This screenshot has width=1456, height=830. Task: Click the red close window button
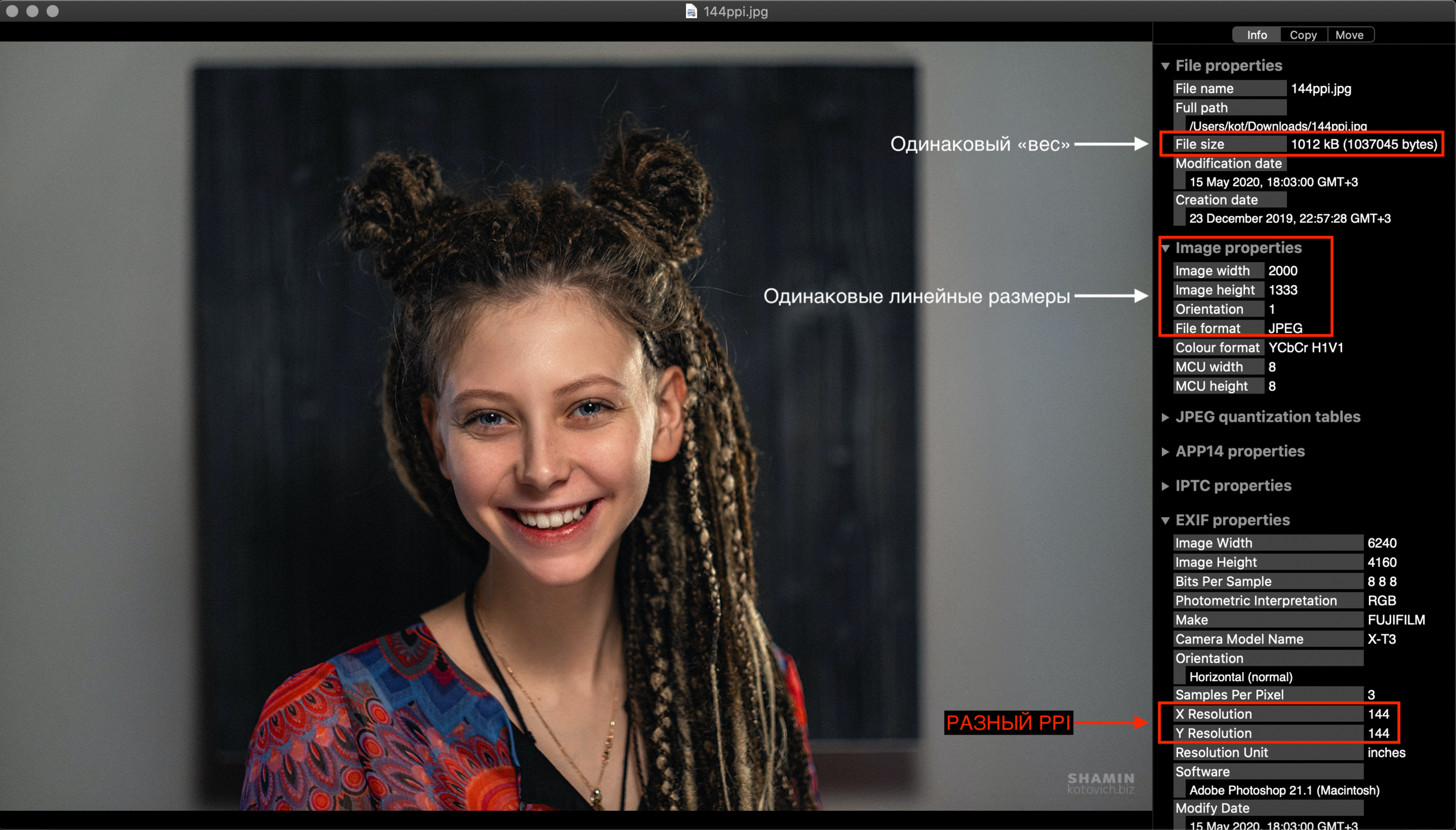(12, 11)
